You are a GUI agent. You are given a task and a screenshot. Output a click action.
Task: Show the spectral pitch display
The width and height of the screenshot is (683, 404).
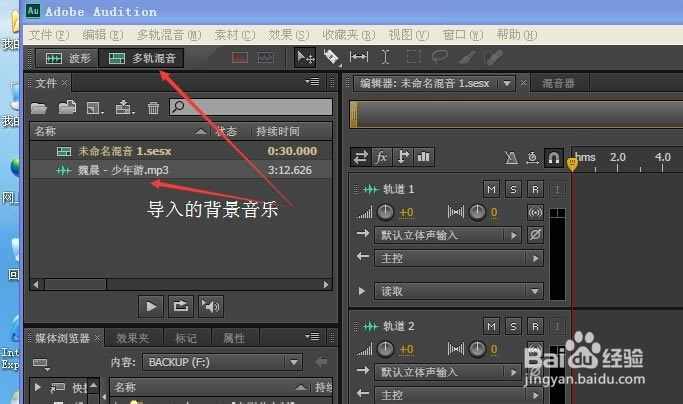(266, 58)
